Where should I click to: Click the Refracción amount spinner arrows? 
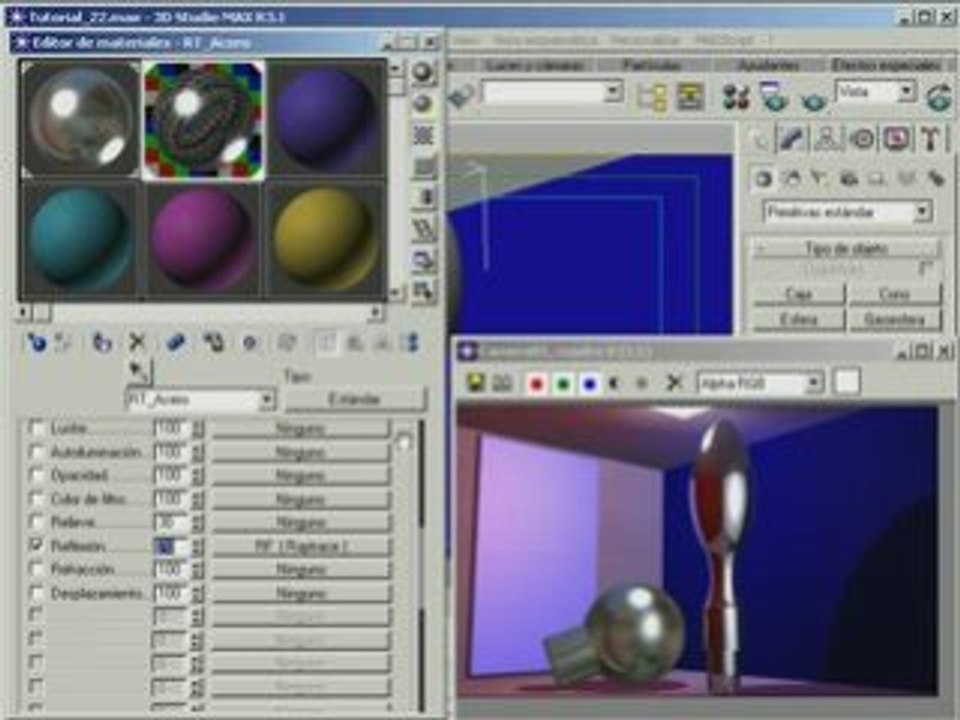coord(197,570)
